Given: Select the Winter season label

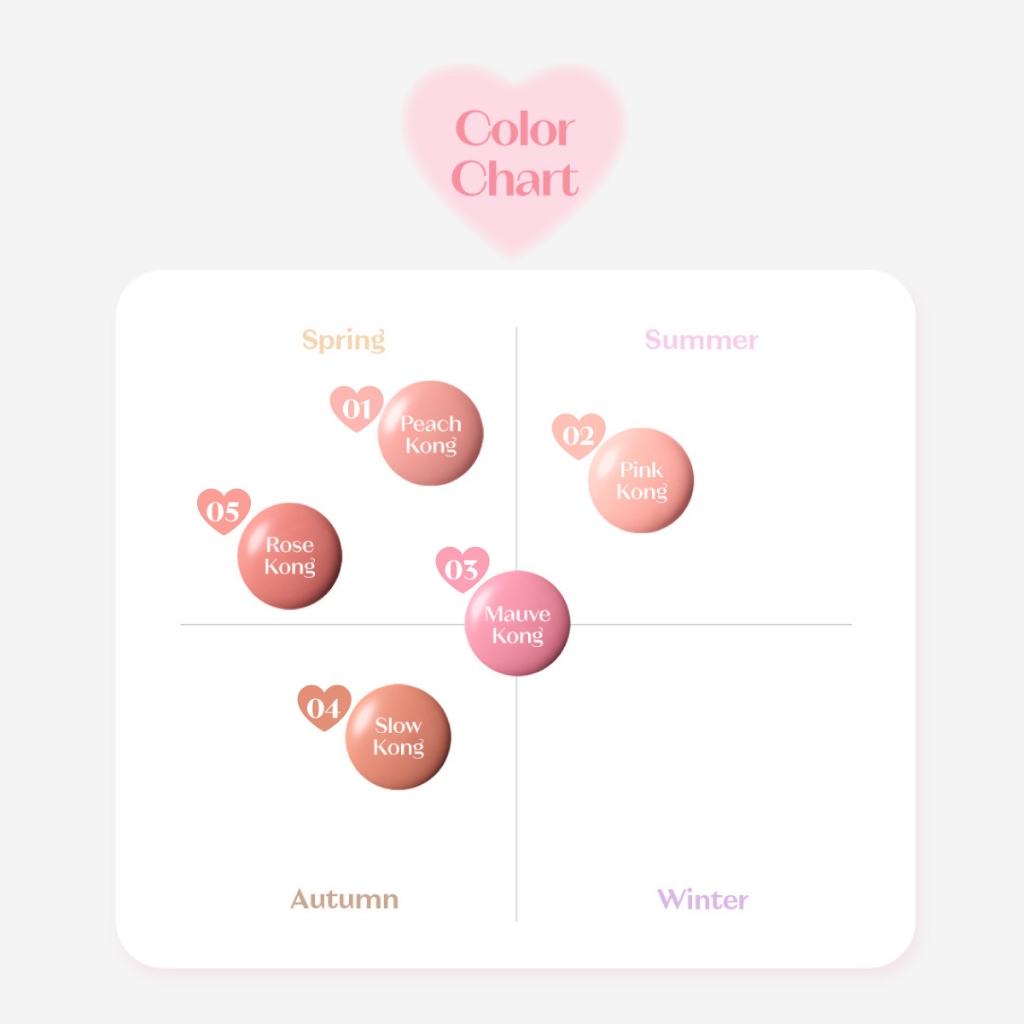Looking at the screenshot, I should click(702, 899).
